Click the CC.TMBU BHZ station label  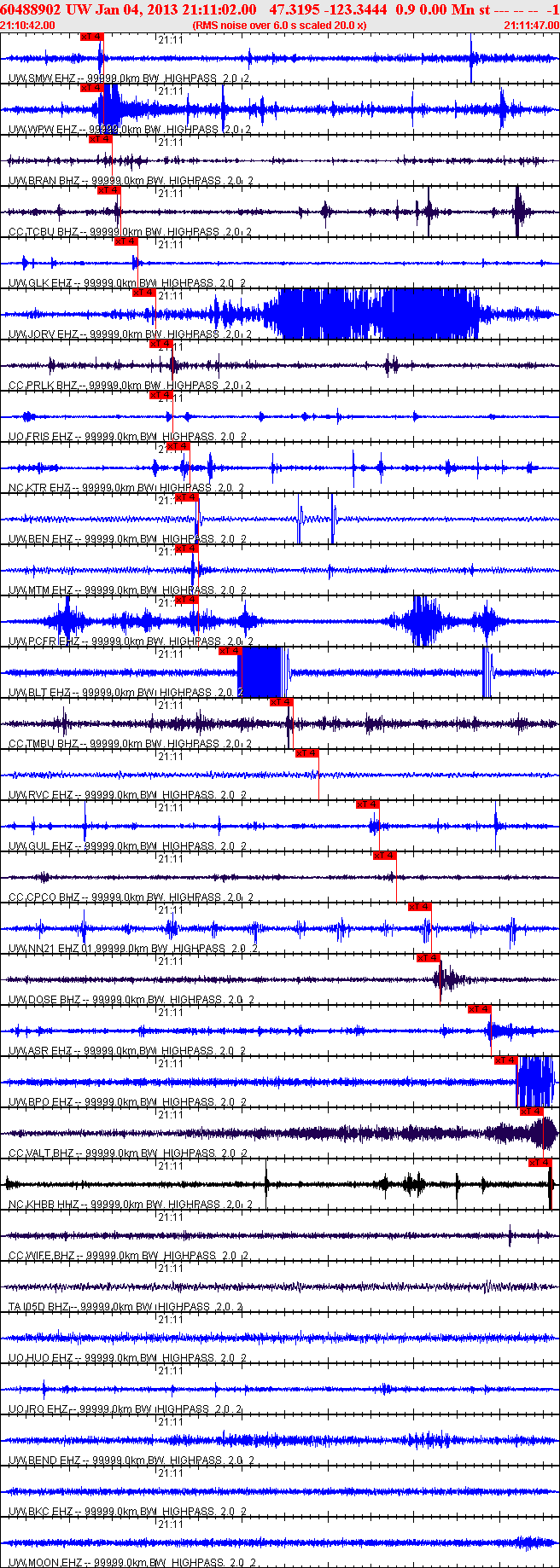[44, 744]
